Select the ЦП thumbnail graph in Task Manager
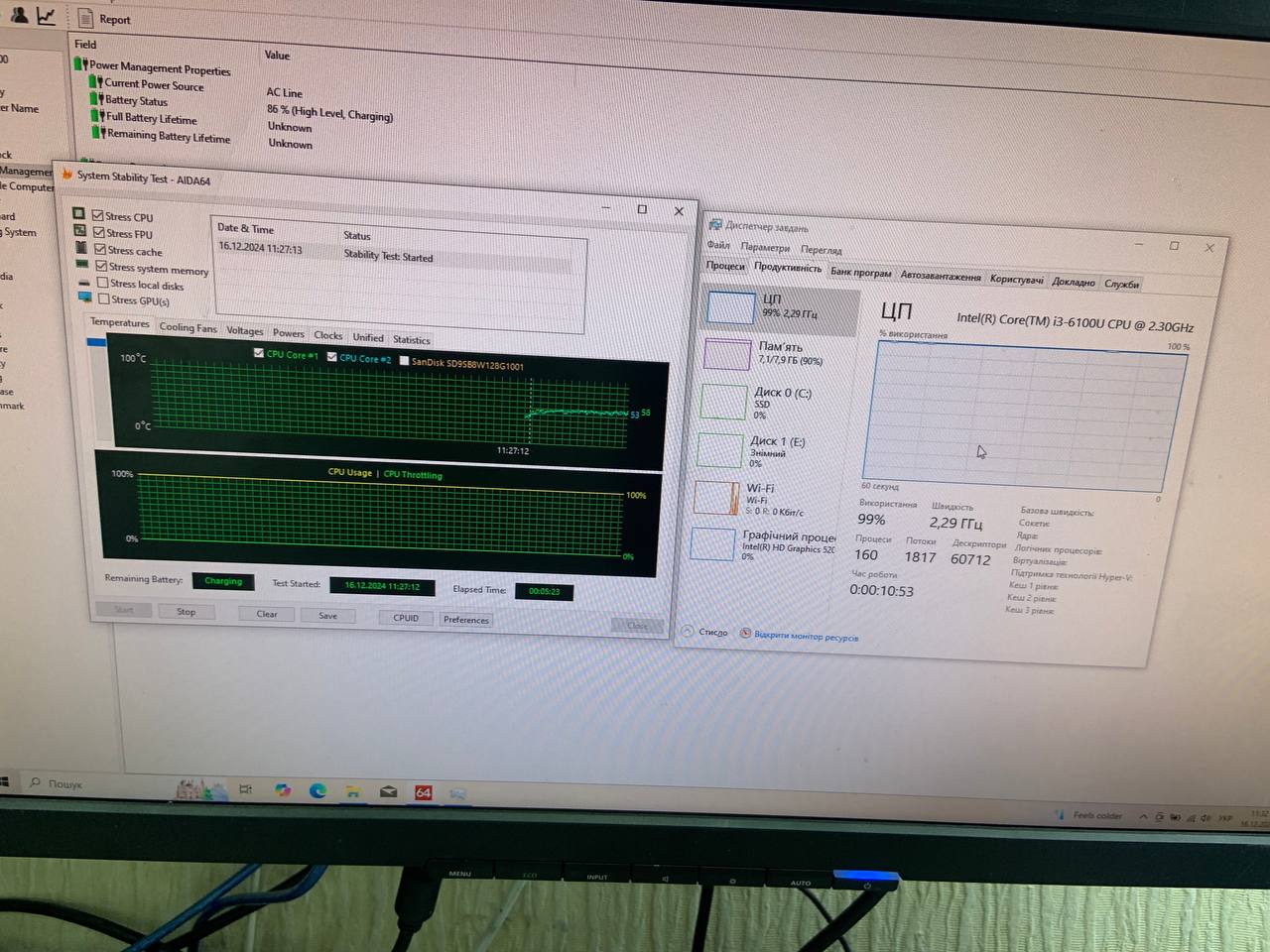Viewport: 1270px width, 952px height. [730, 307]
